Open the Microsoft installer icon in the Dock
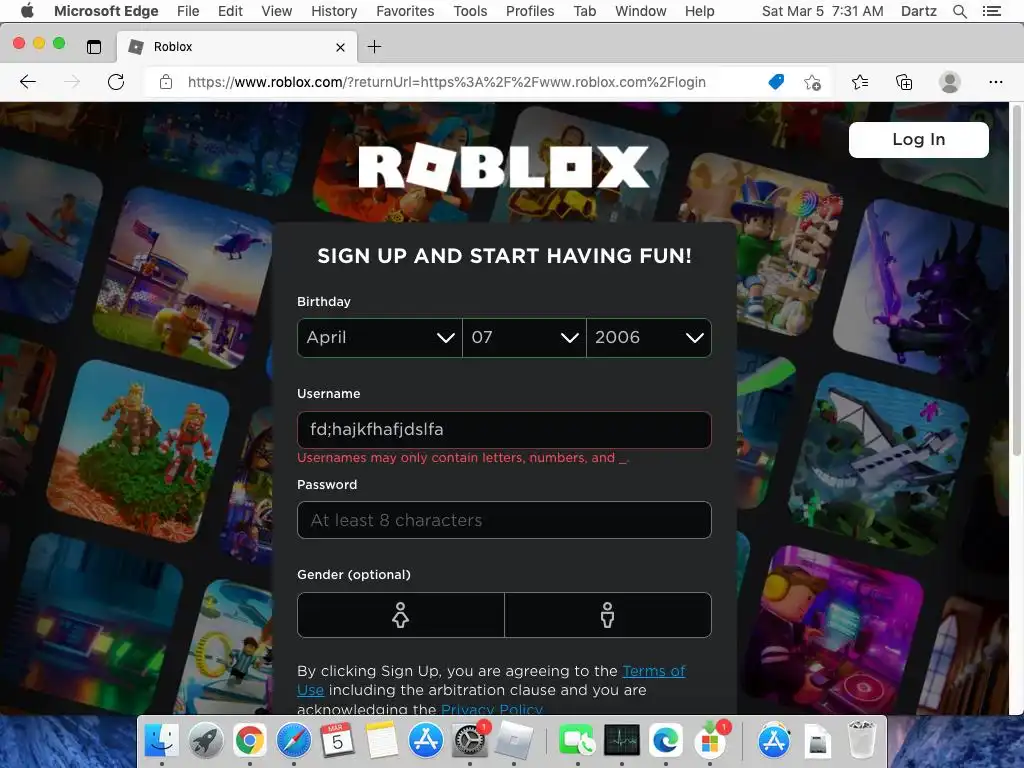Screen dimensions: 1024x768 [711, 741]
